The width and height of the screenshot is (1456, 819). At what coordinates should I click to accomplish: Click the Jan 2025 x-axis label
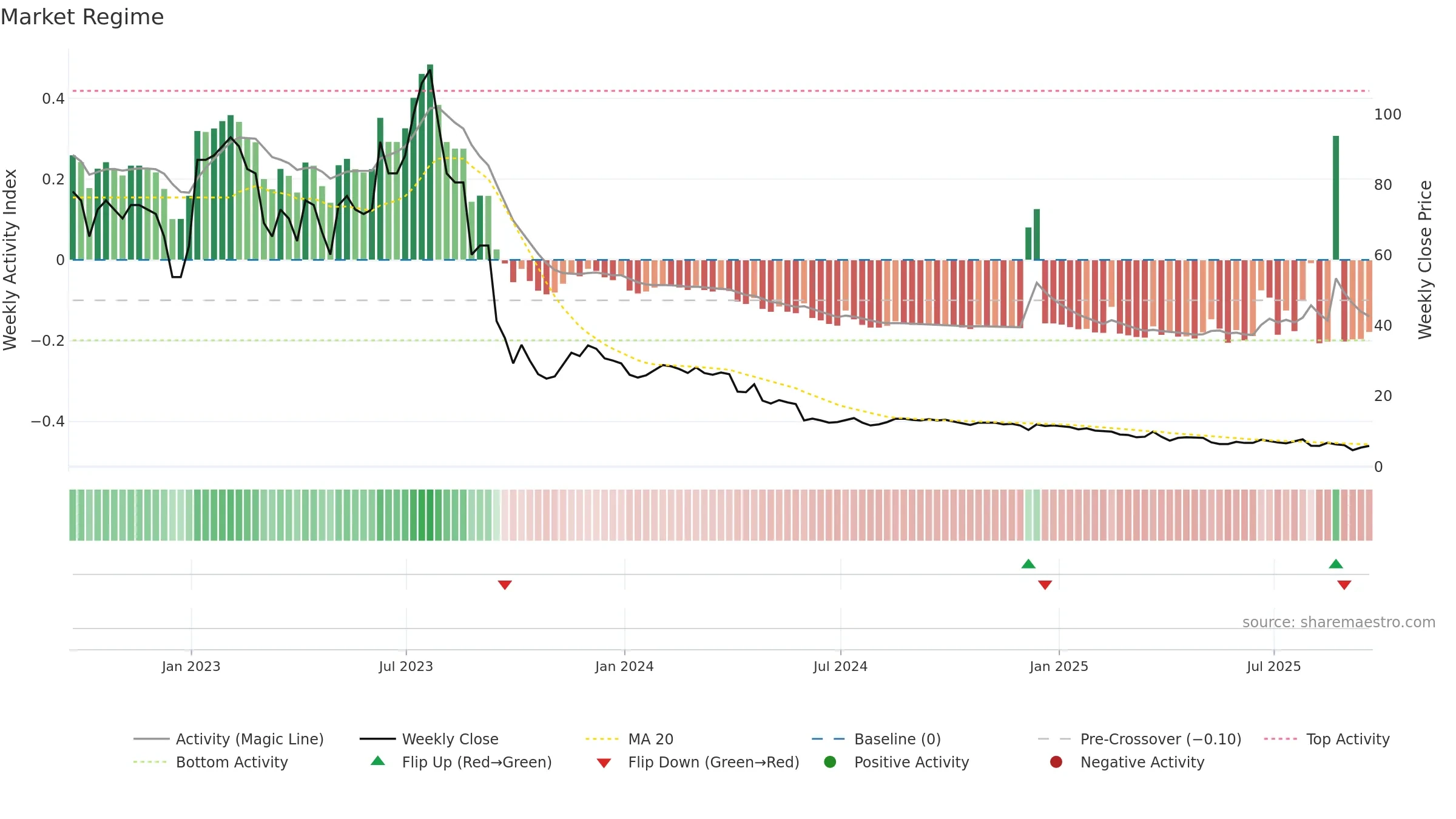pyautogui.click(x=1059, y=666)
